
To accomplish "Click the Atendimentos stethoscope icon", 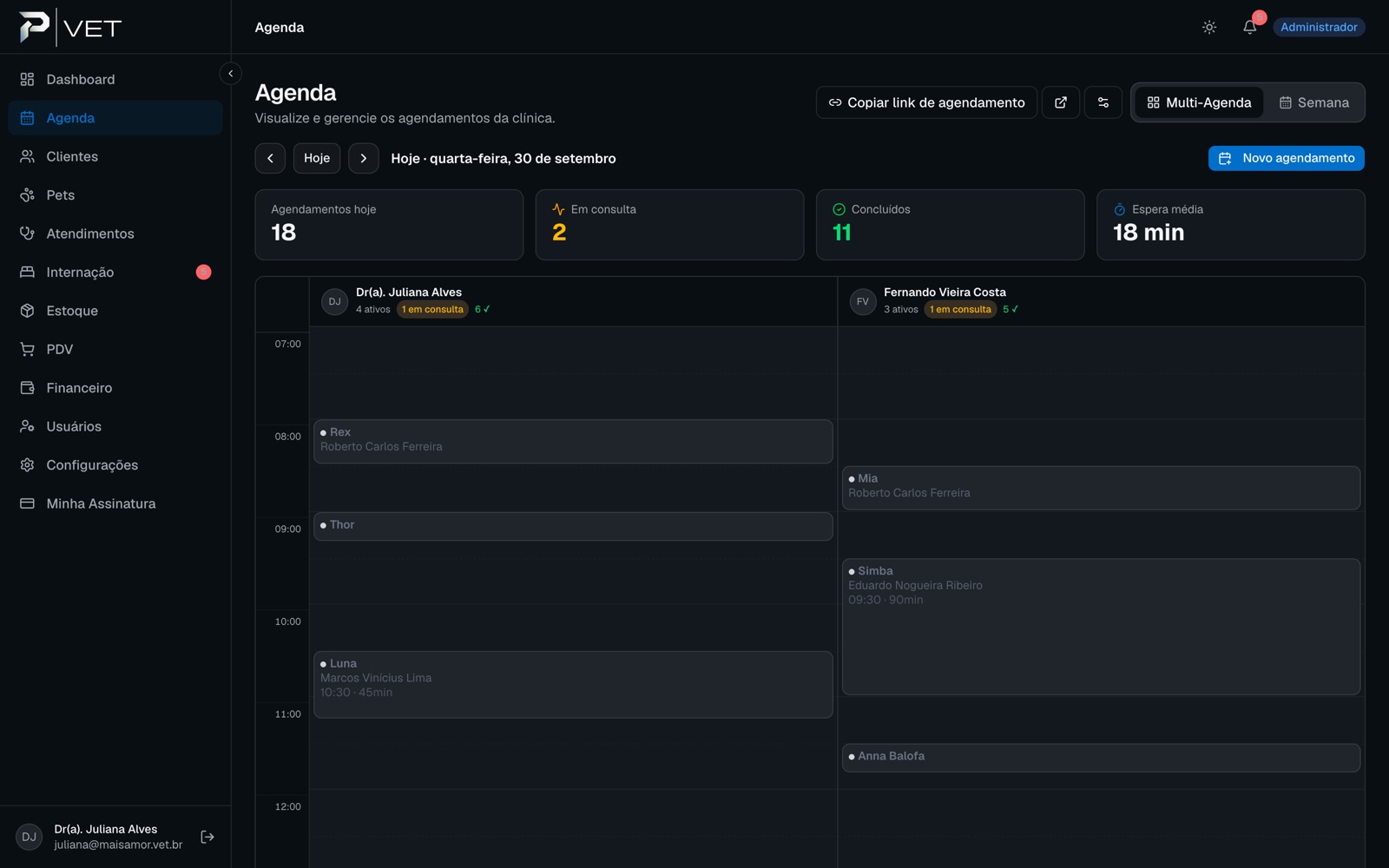I will [28, 233].
